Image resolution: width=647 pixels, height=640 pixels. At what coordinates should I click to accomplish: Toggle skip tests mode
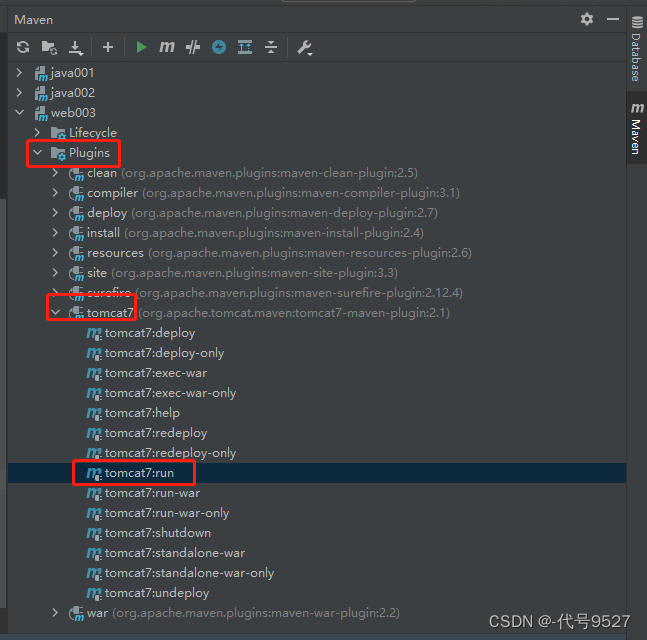193,47
